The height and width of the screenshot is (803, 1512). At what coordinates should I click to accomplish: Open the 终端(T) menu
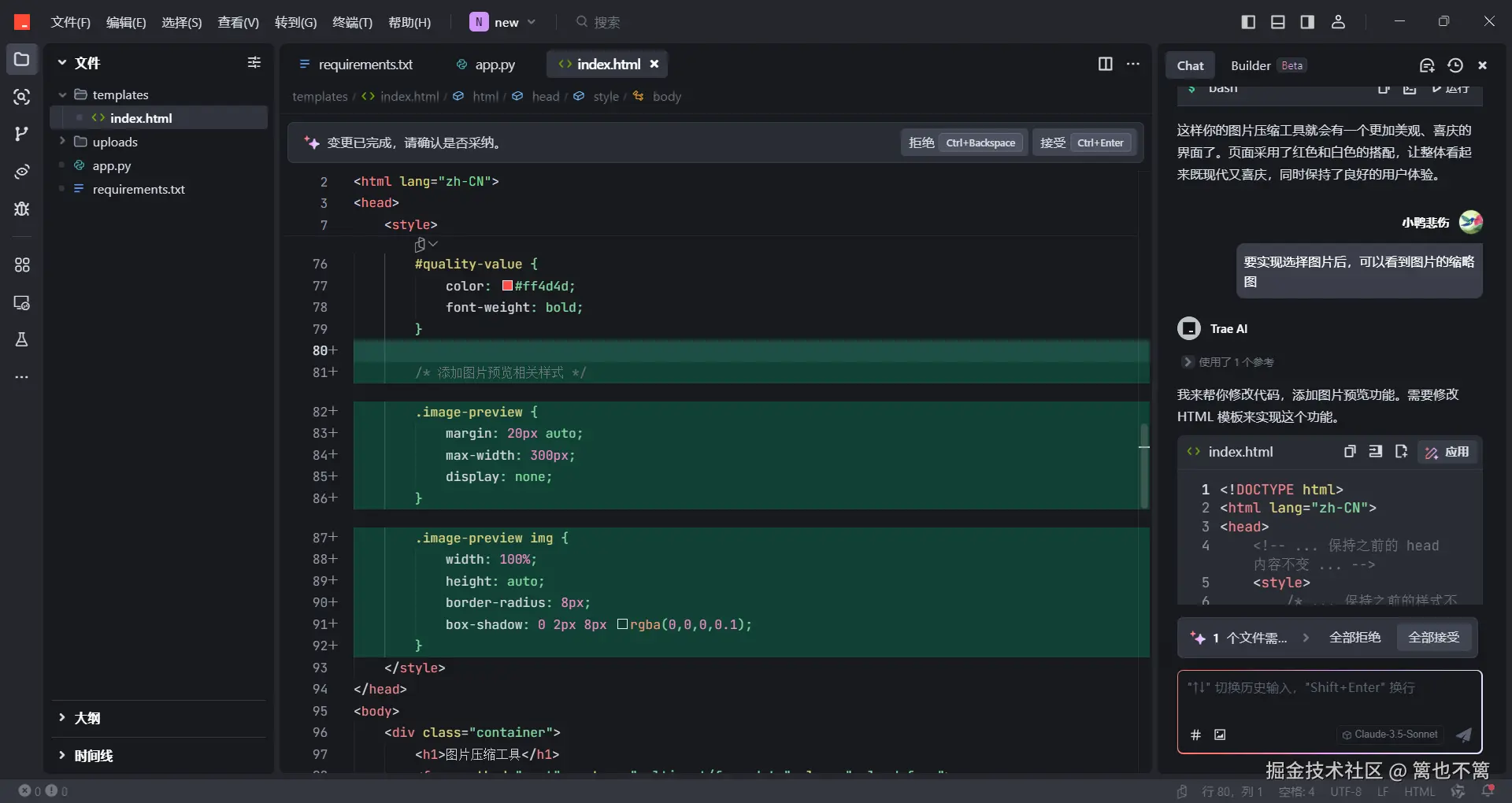352,22
